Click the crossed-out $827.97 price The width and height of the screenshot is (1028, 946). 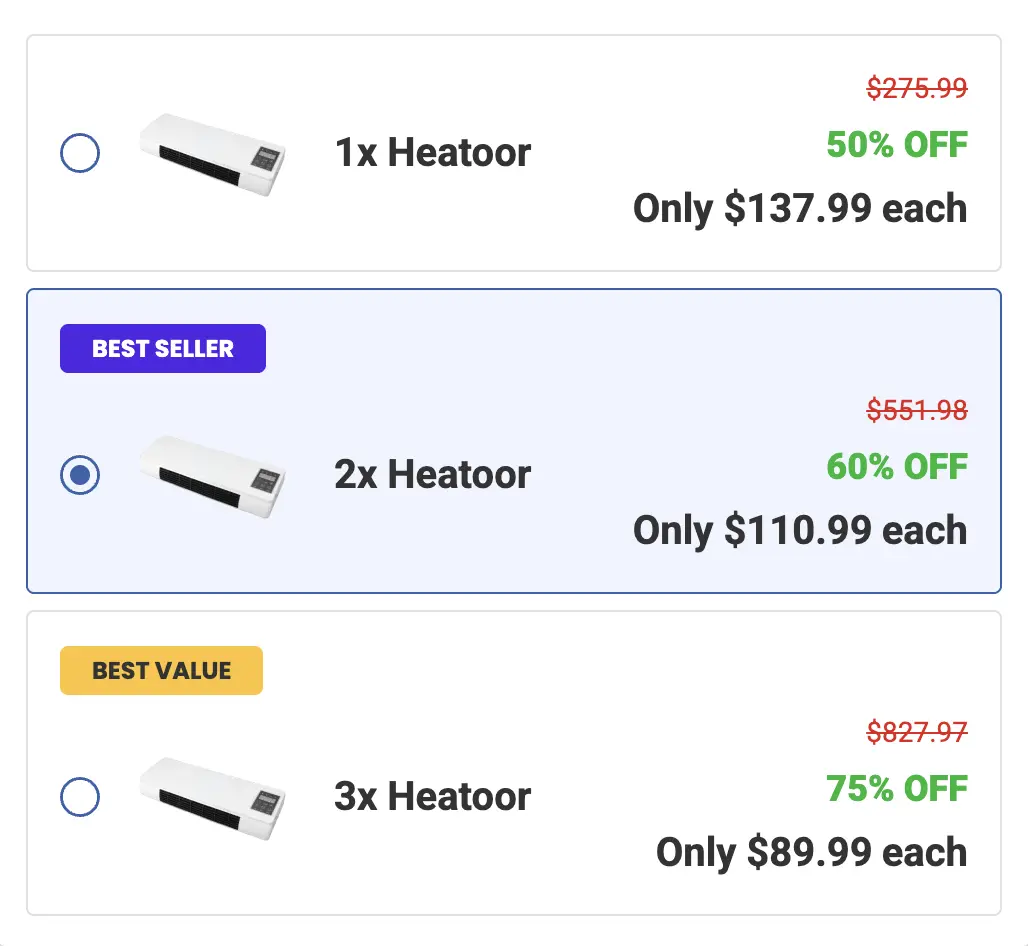tap(916, 732)
